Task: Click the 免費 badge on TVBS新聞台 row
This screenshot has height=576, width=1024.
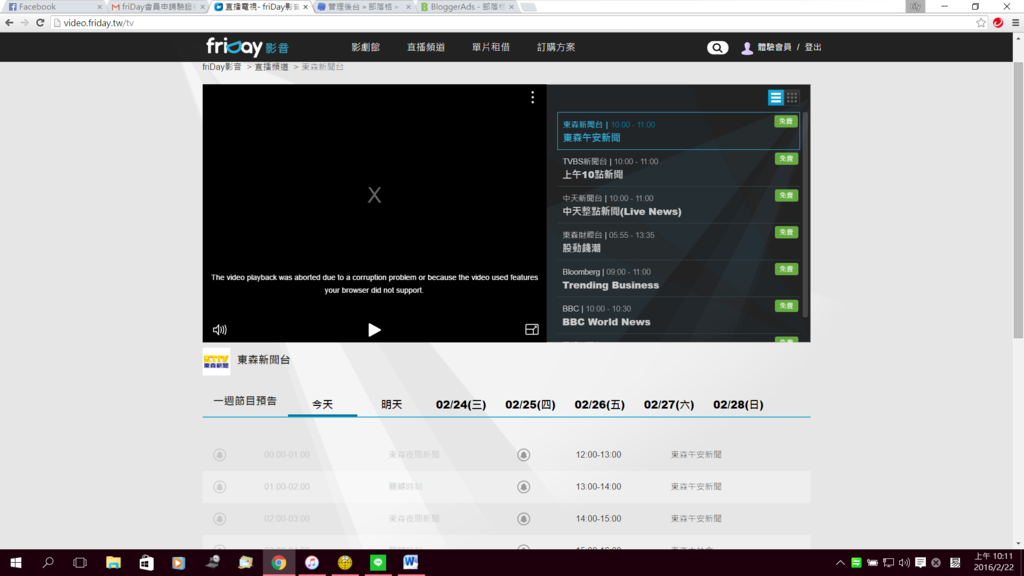Action: pos(786,159)
